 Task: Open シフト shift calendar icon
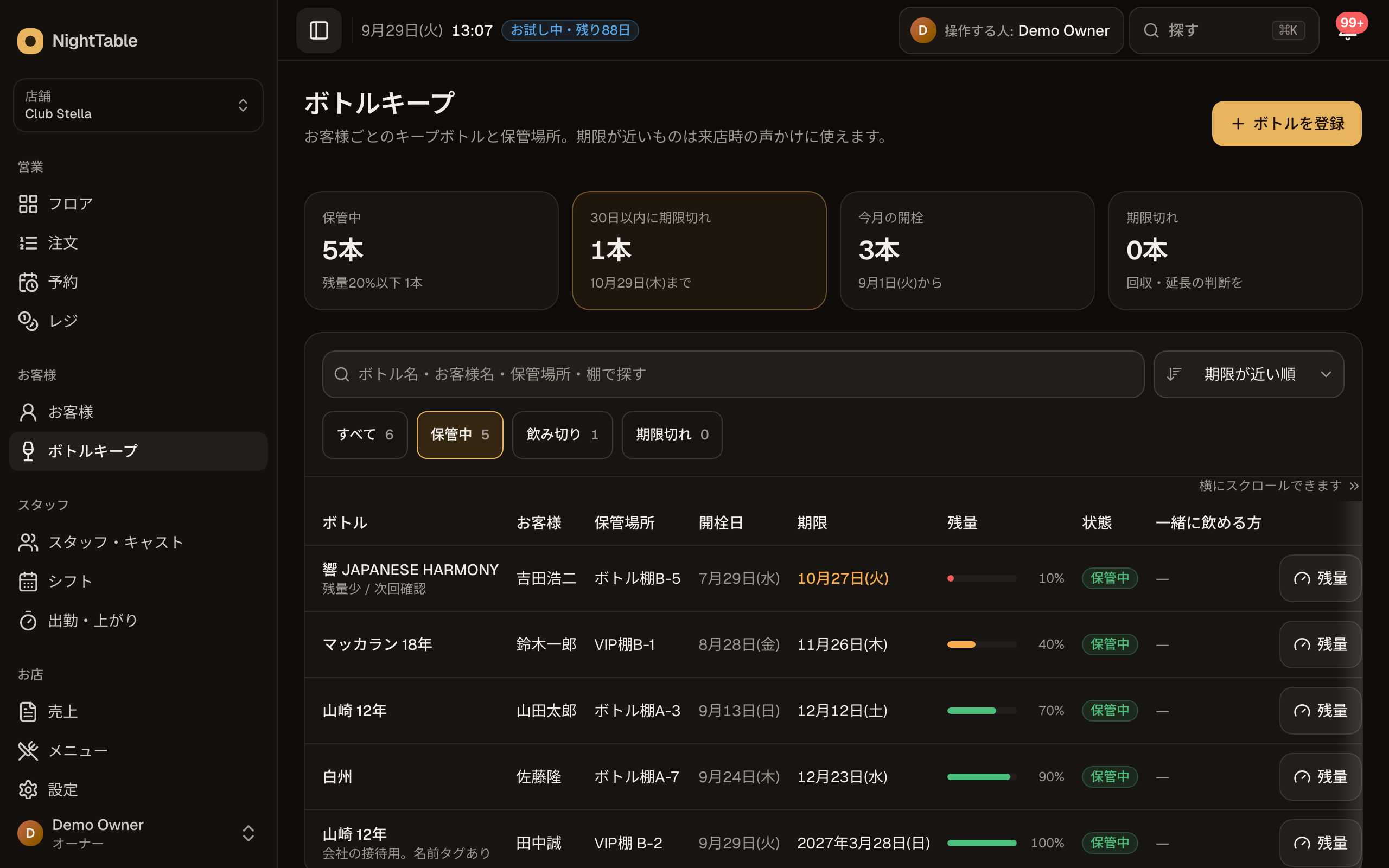point(28,582)
